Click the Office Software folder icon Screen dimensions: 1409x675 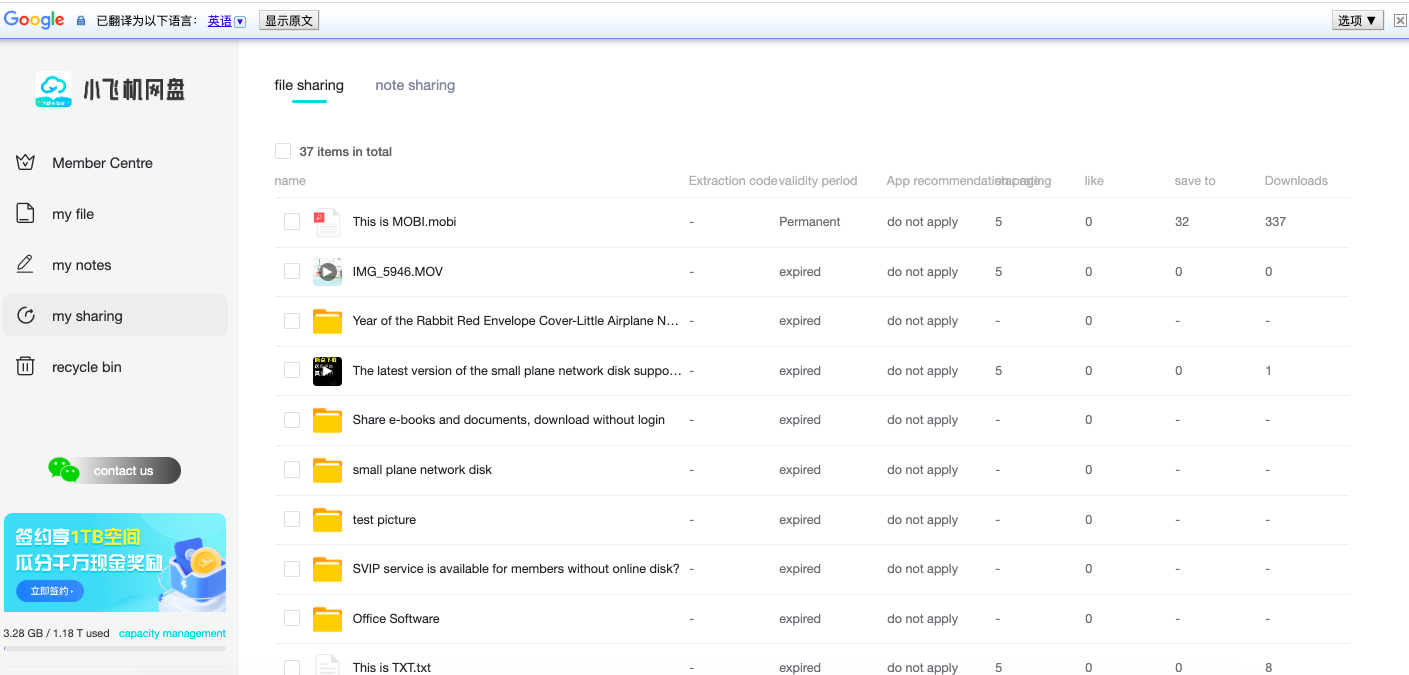pos(327,619)
